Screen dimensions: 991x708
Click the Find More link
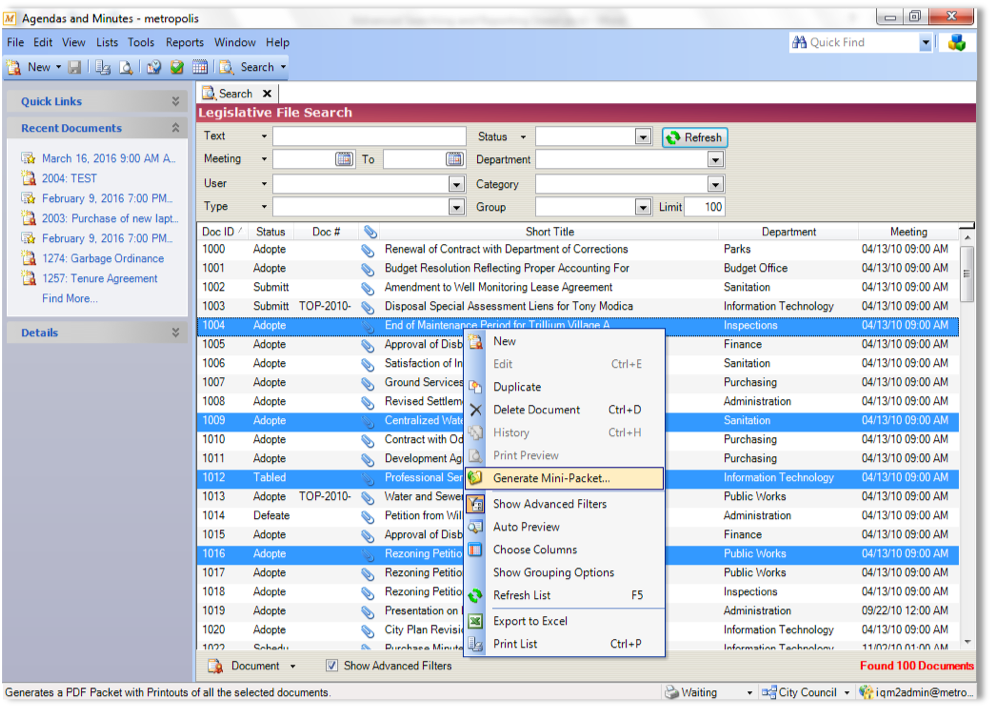pos(70,298)
